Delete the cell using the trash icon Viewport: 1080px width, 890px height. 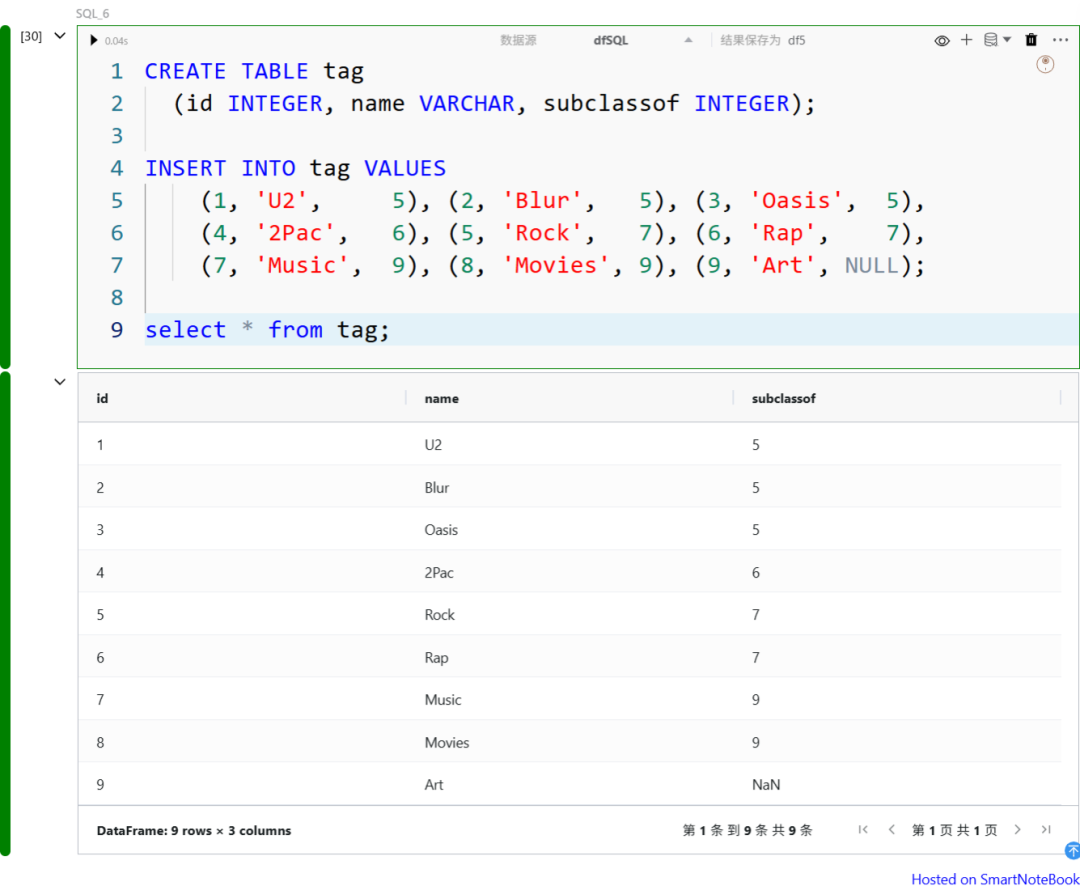(x=1031, y=40)
